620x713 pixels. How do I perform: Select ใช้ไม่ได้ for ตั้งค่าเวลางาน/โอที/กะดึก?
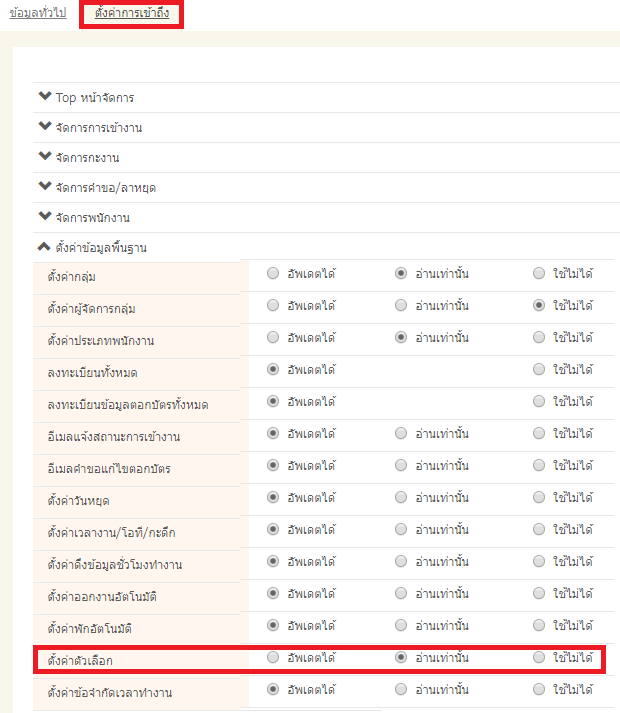click(x=539, y=529)
